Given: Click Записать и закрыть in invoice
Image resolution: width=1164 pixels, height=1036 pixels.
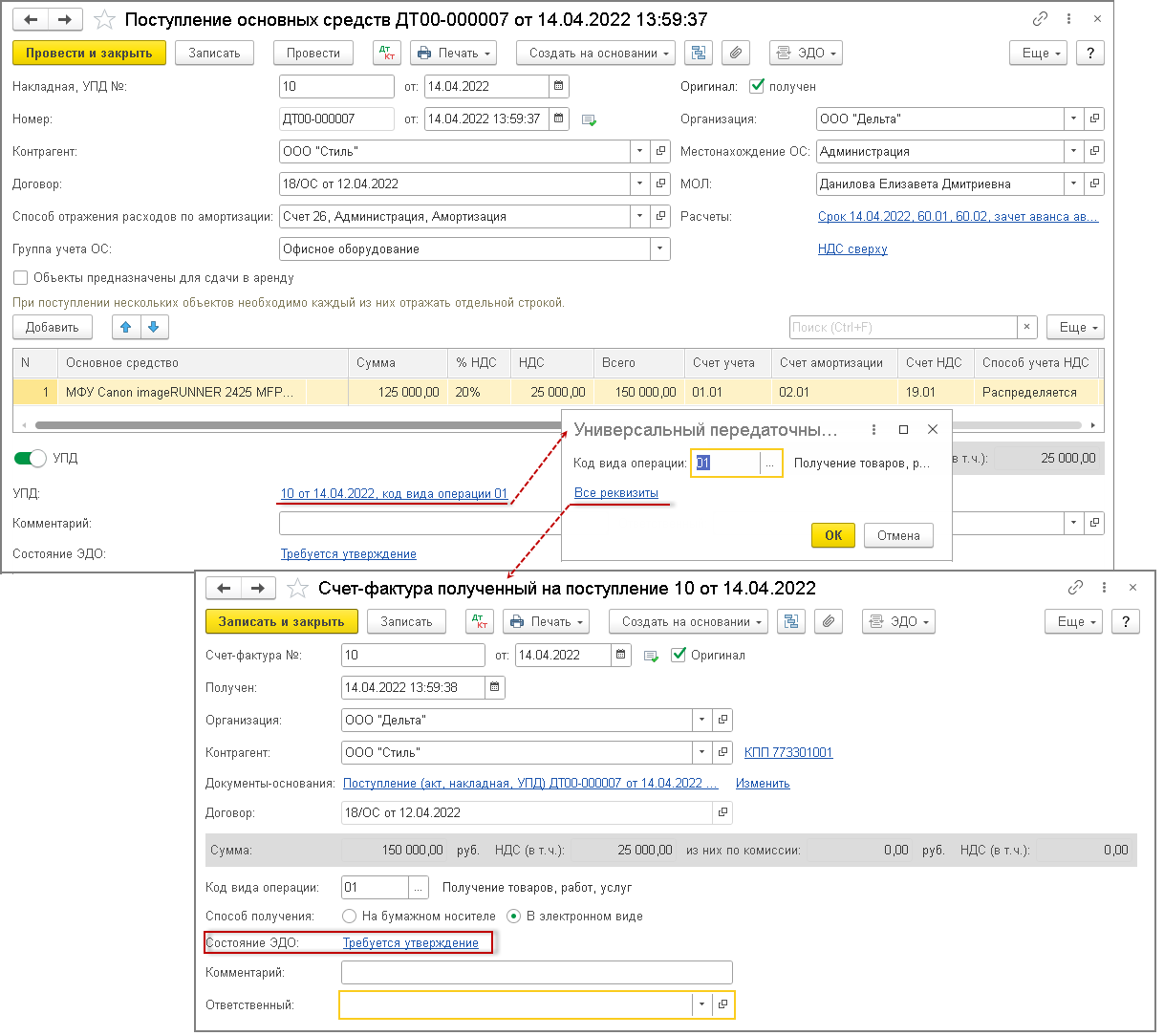Looking at the screenshot, I should (x=282, y=622).
